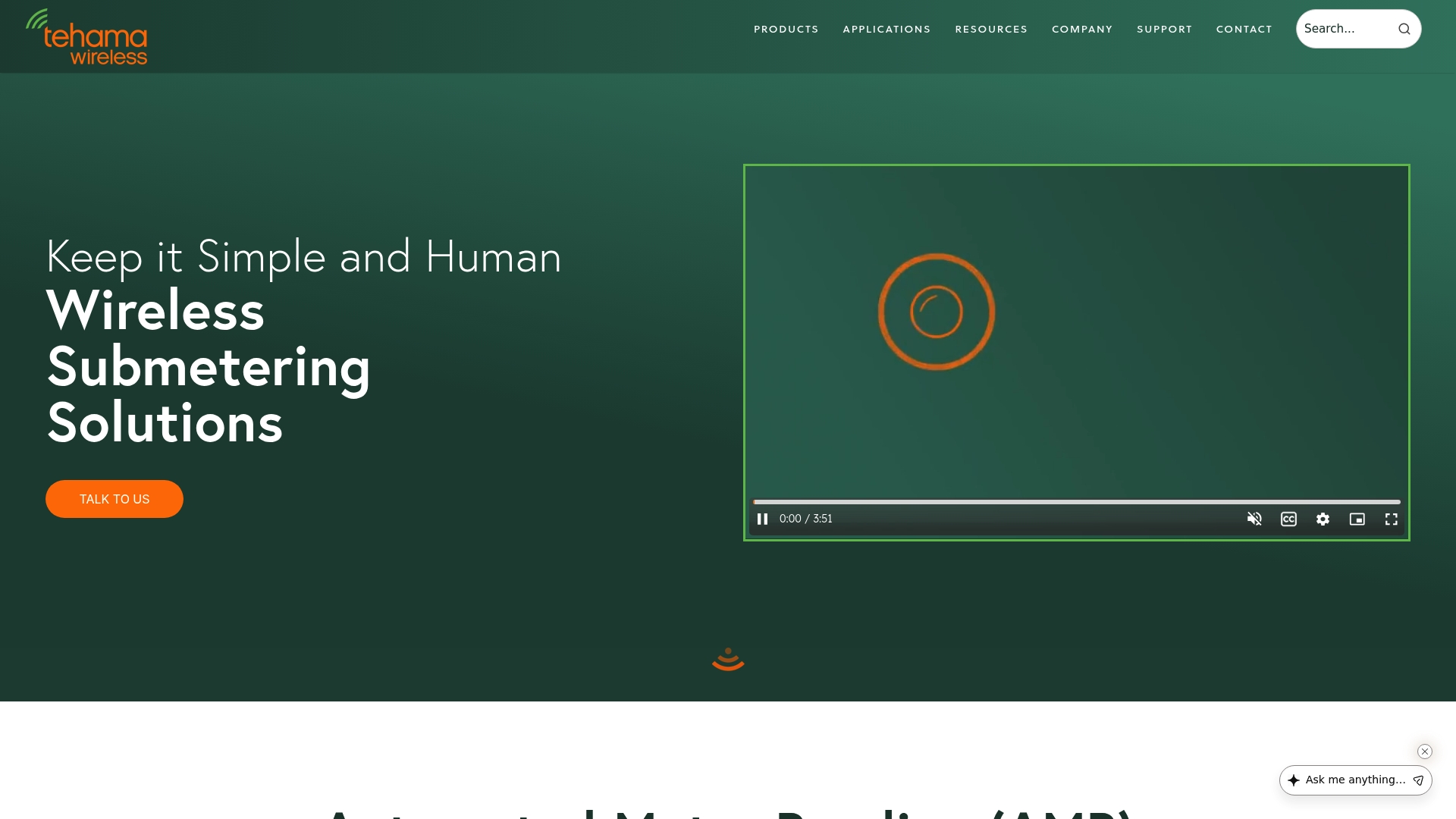Unmute the video
This screenshot has width=1456, height=819.
[x=1254, y=519]
